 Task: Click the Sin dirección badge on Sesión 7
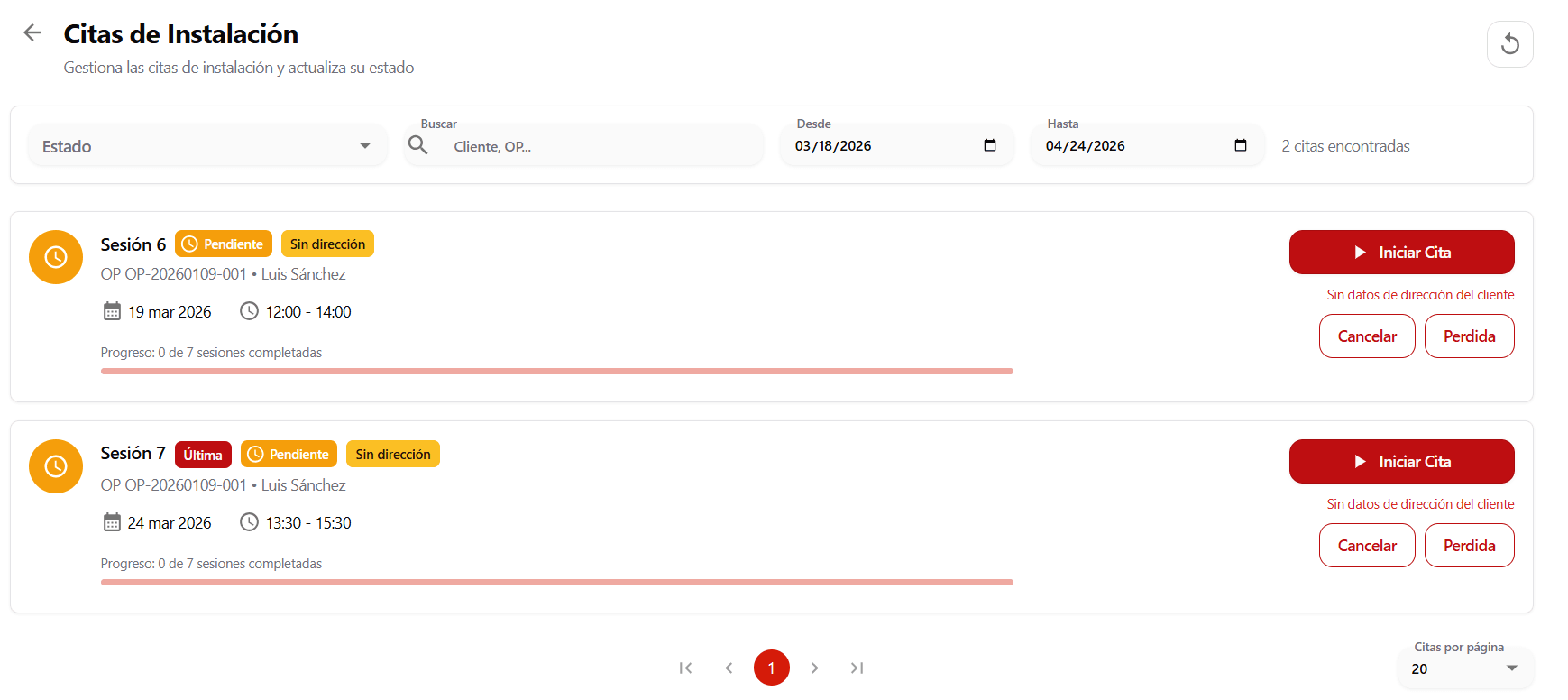point(392,455)
